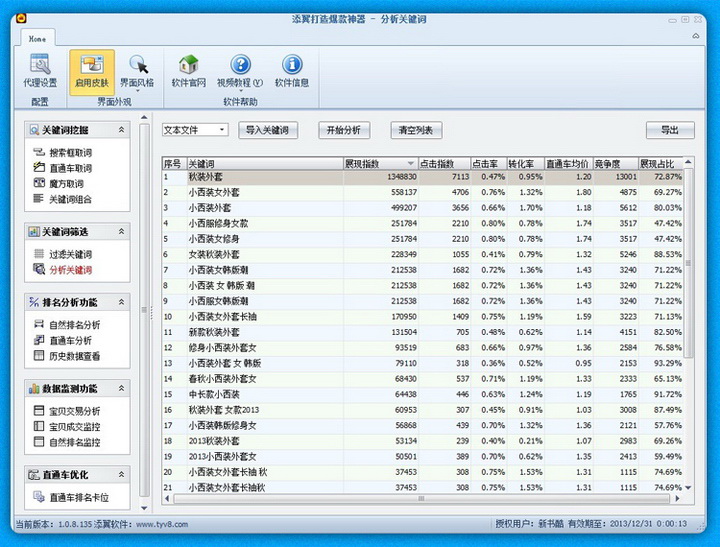This screenshot has width=720, height=547.
Task: Sort by 竞争度 column header
Action: tap(615, 164)
